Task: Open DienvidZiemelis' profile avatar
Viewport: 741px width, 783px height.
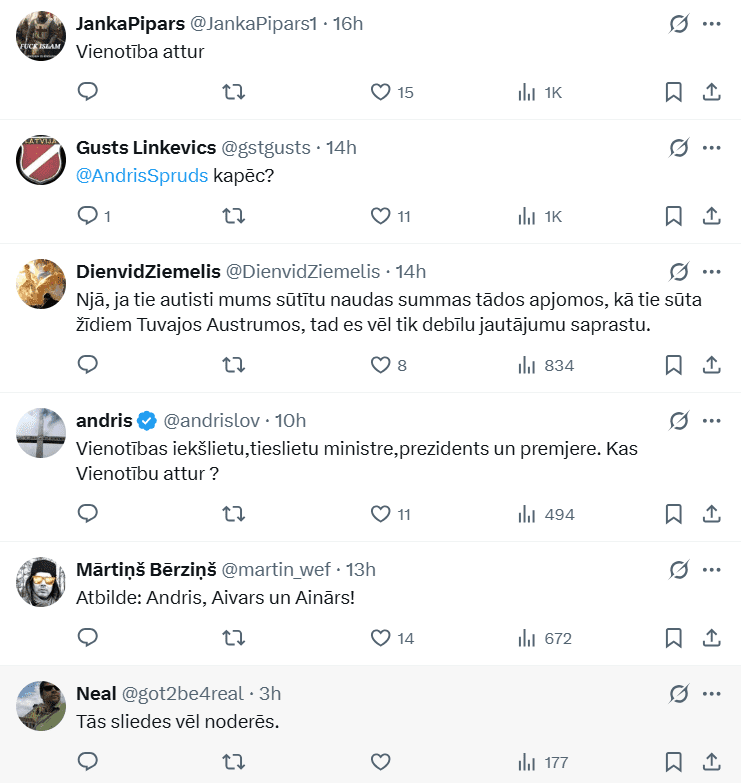Action: tap(41, 284)
